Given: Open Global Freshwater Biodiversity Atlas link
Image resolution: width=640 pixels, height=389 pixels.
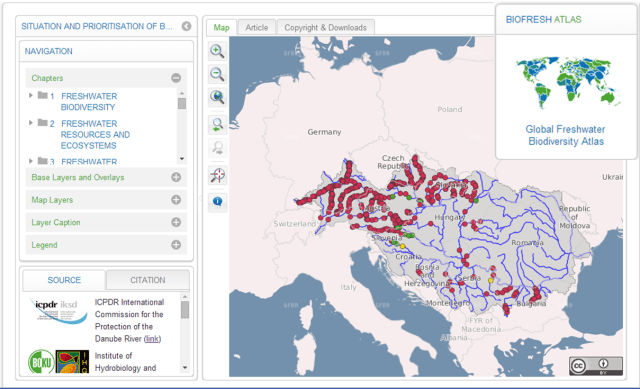Looking at the screenshot, I should (x=565, y=135).
